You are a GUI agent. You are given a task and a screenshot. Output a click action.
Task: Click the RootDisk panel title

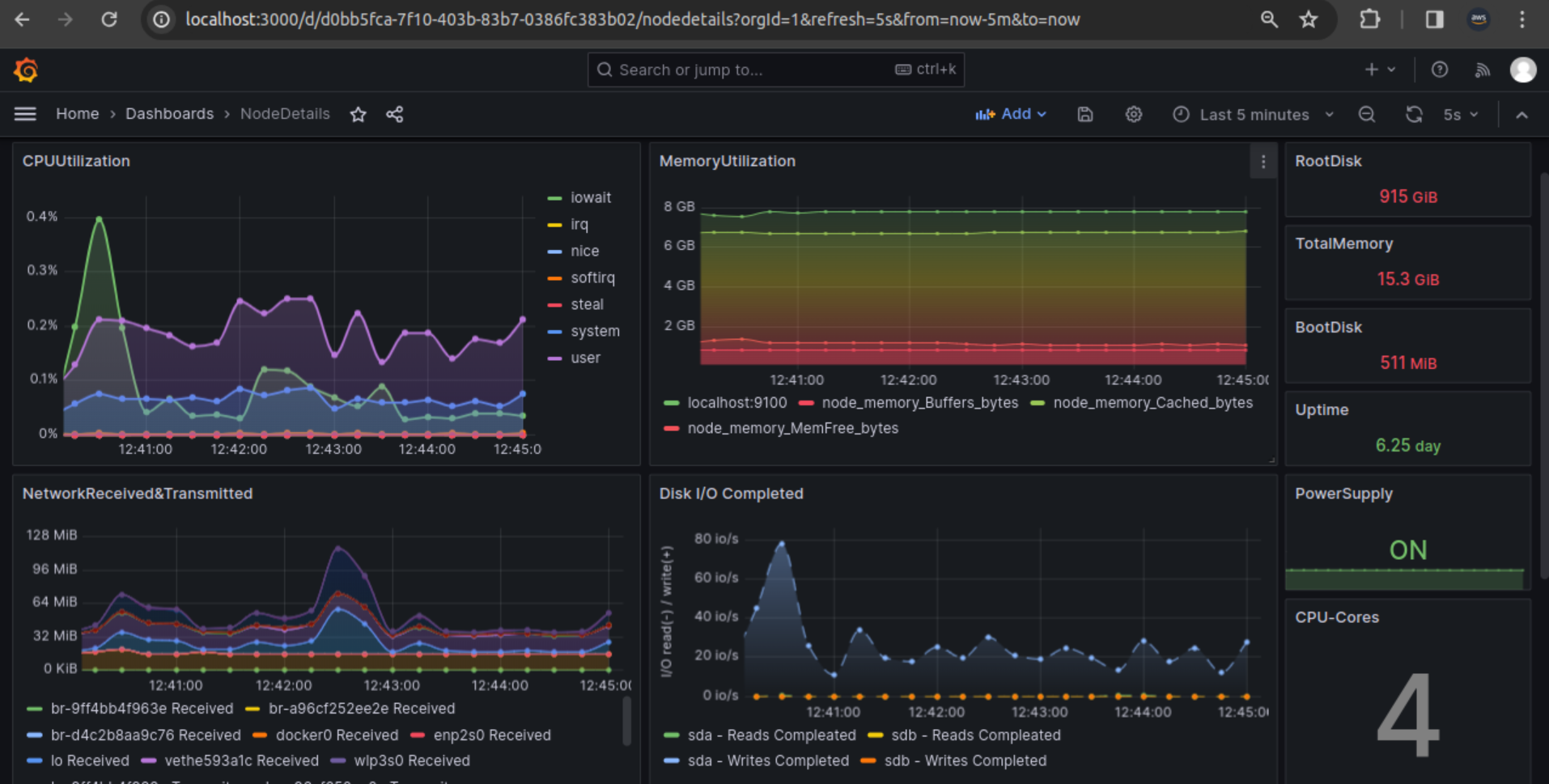coord(1328,161)
